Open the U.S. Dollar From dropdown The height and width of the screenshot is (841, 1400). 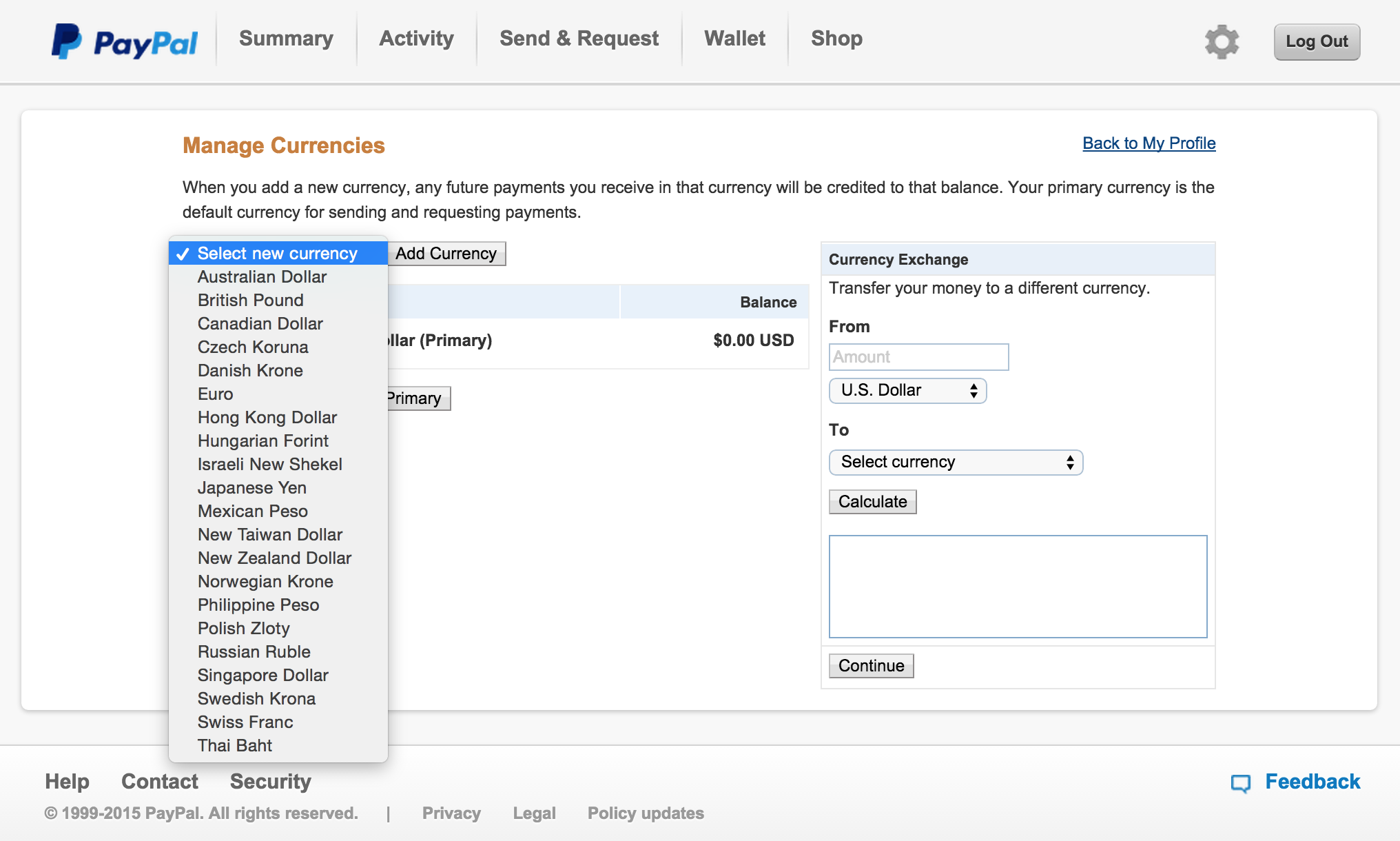click(x=907, y=391)
